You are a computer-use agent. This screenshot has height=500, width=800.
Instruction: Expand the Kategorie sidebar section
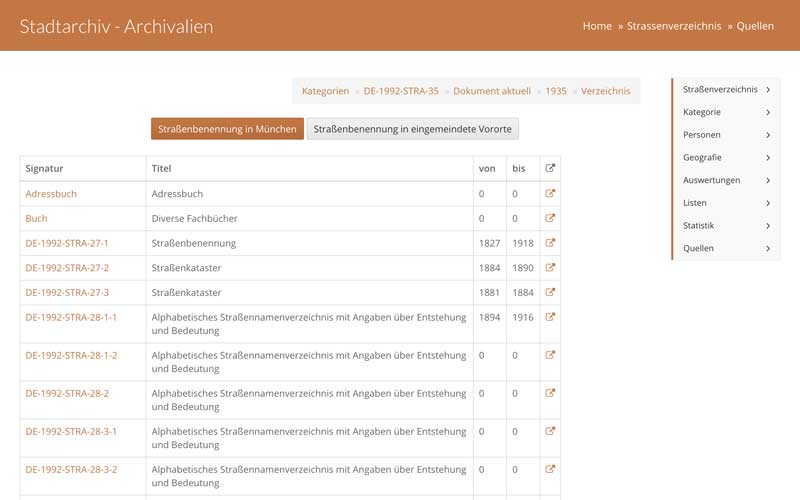(726, 112)
